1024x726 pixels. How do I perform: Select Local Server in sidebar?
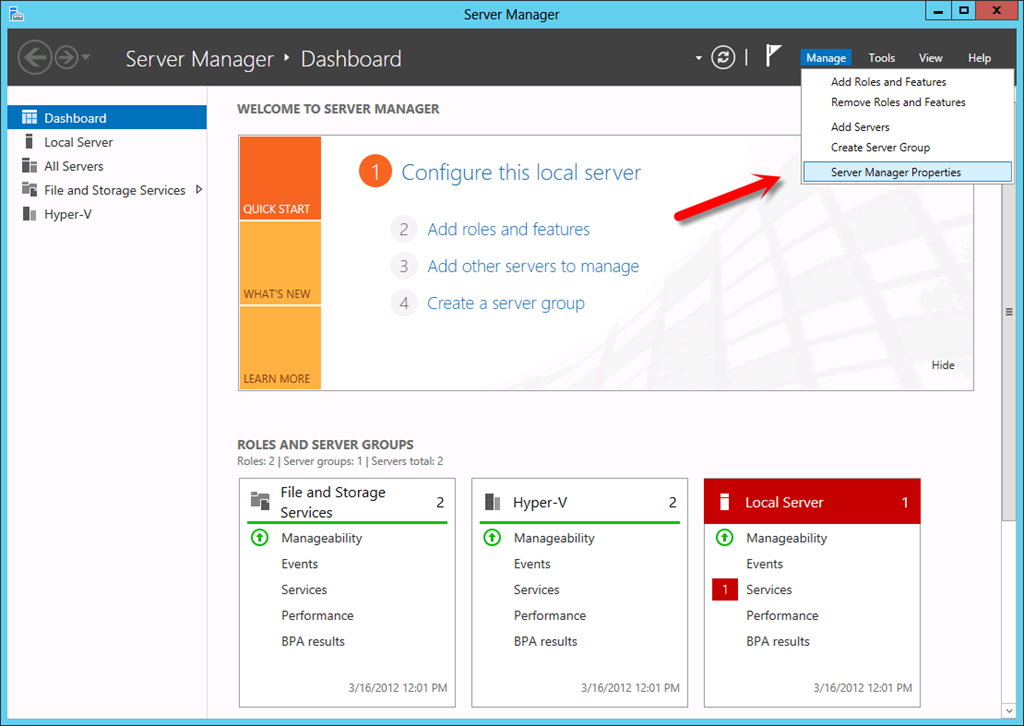pos(78,142)
